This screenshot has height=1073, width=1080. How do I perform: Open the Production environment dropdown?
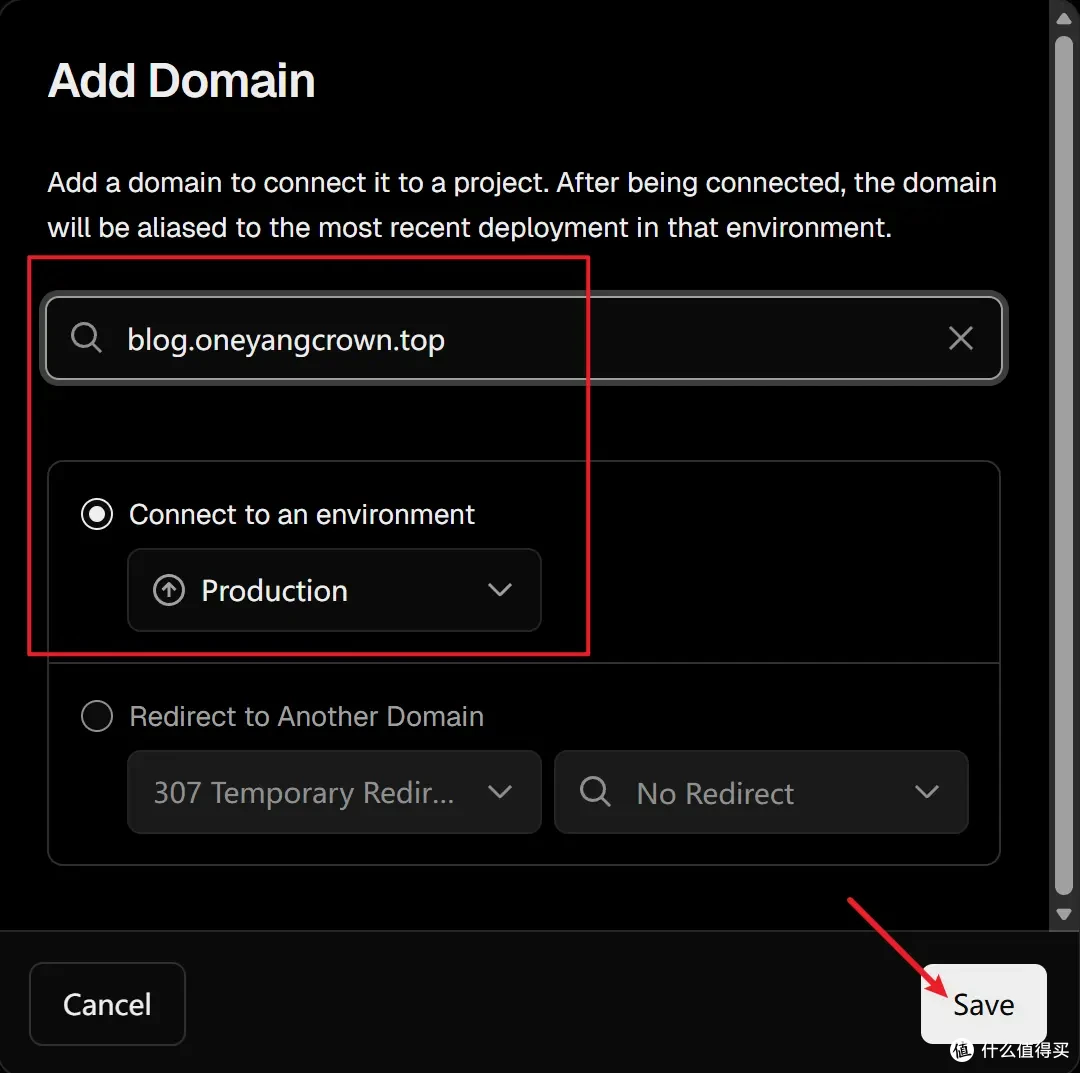coord(334,590)
